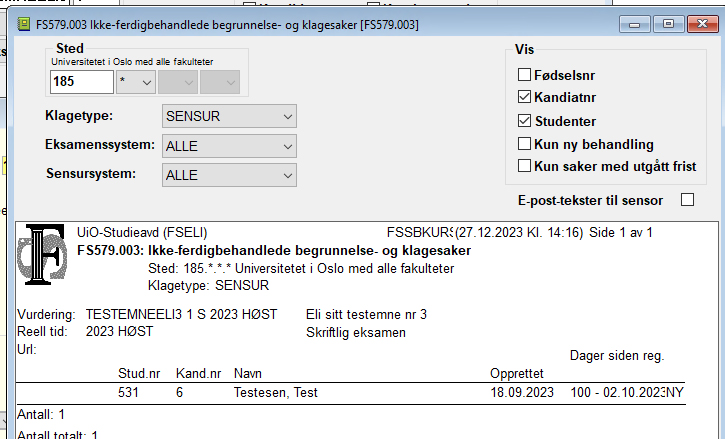Open the Sensursystem dropdown showing ALLE
This screenshot has height=439, width=725.
tap(229, 175)
